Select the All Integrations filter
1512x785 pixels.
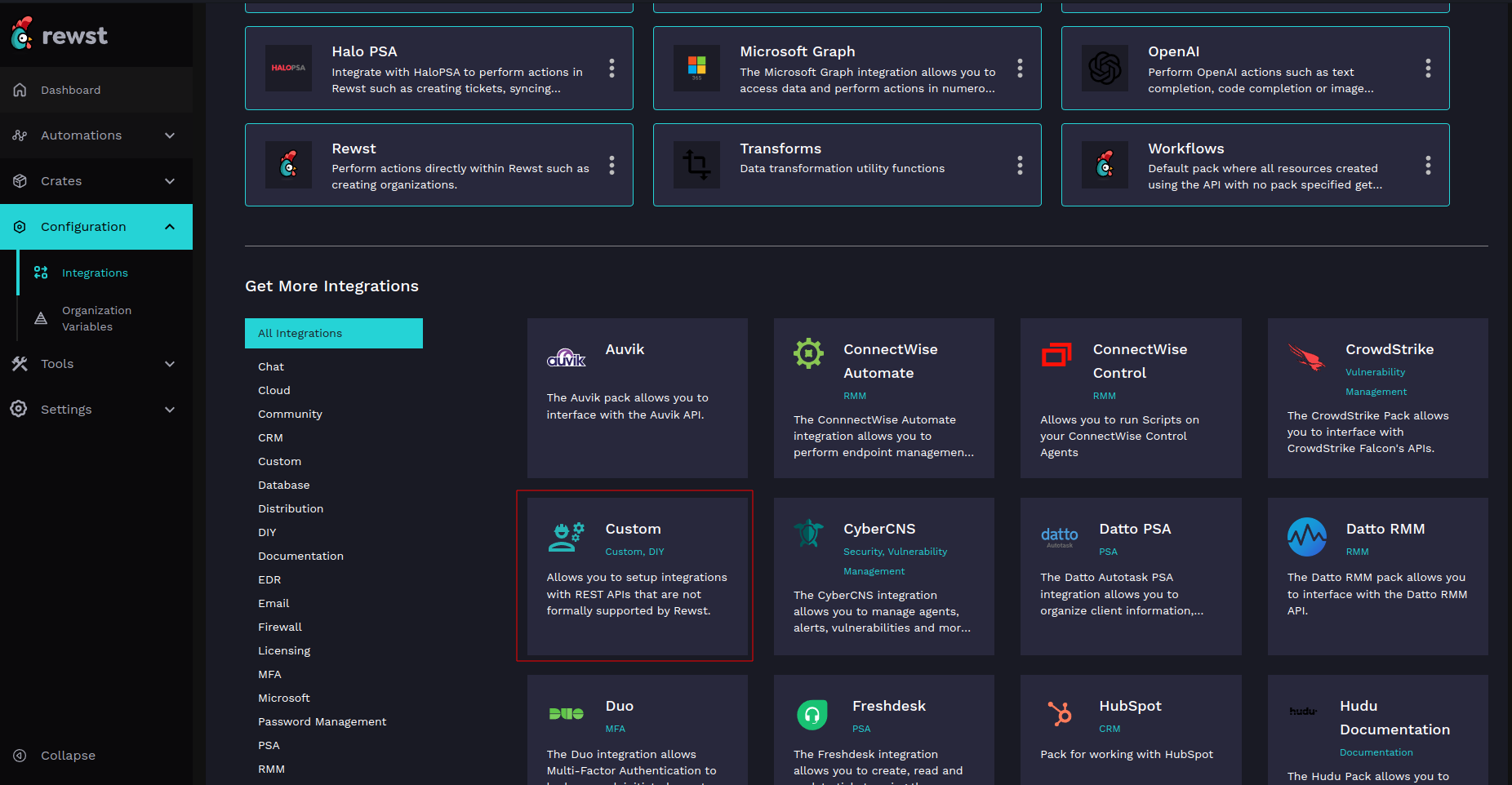[x=333, y=333]
